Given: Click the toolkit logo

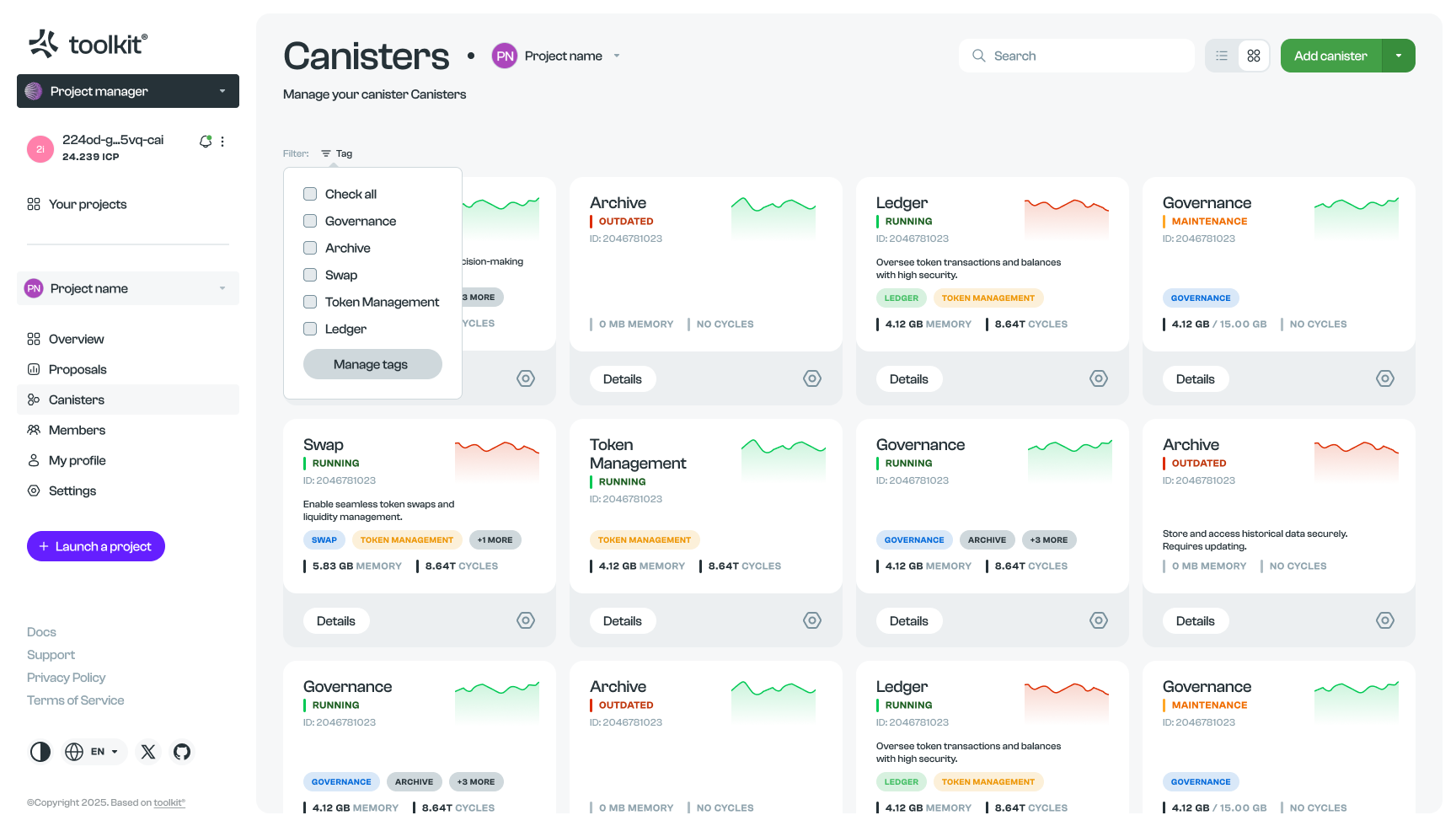Looking at the screenshot, I should [88, 43].
